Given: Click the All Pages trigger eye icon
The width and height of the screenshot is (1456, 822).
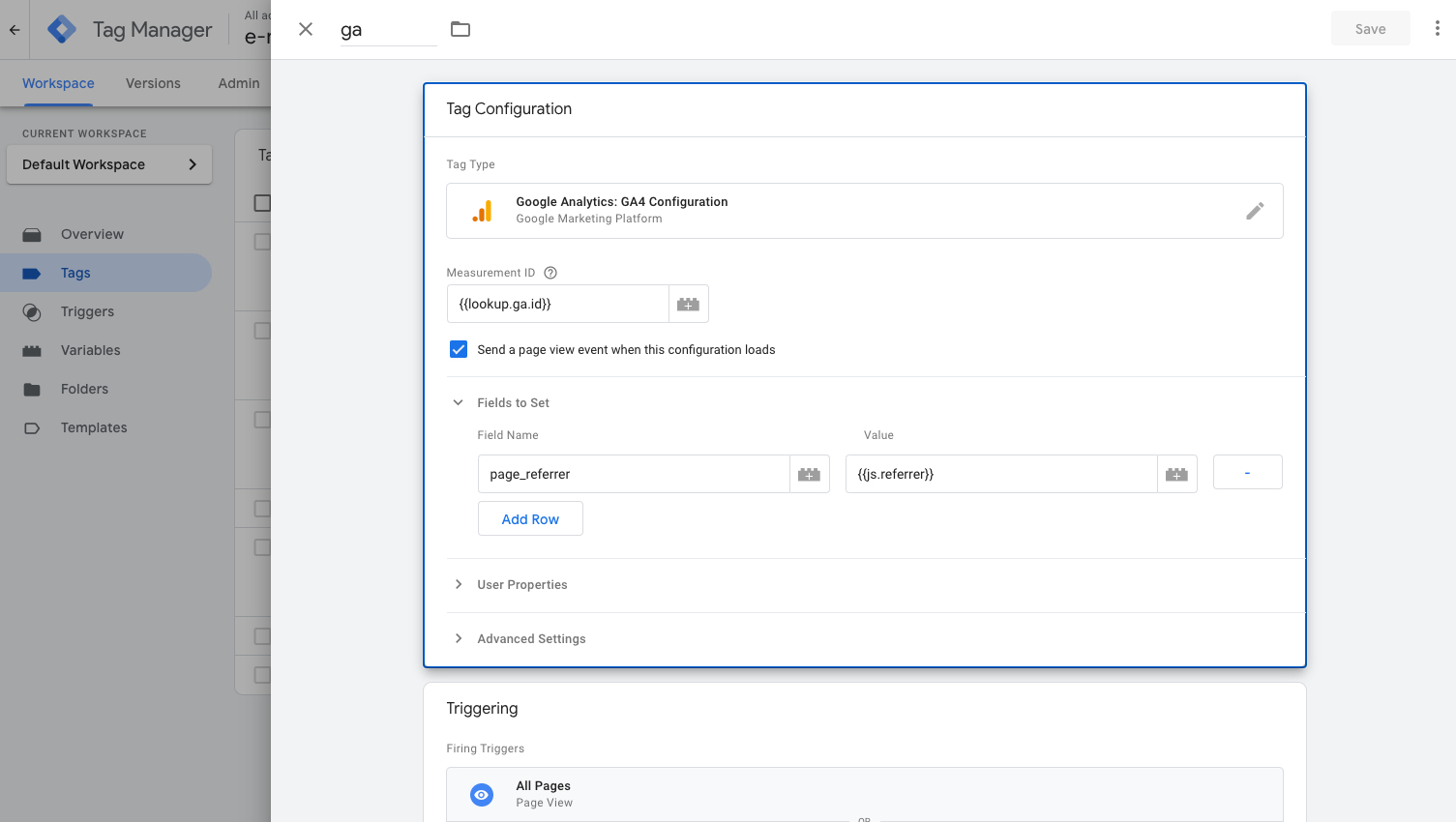Looking at the screenshot, I should (x=482, y=794).
